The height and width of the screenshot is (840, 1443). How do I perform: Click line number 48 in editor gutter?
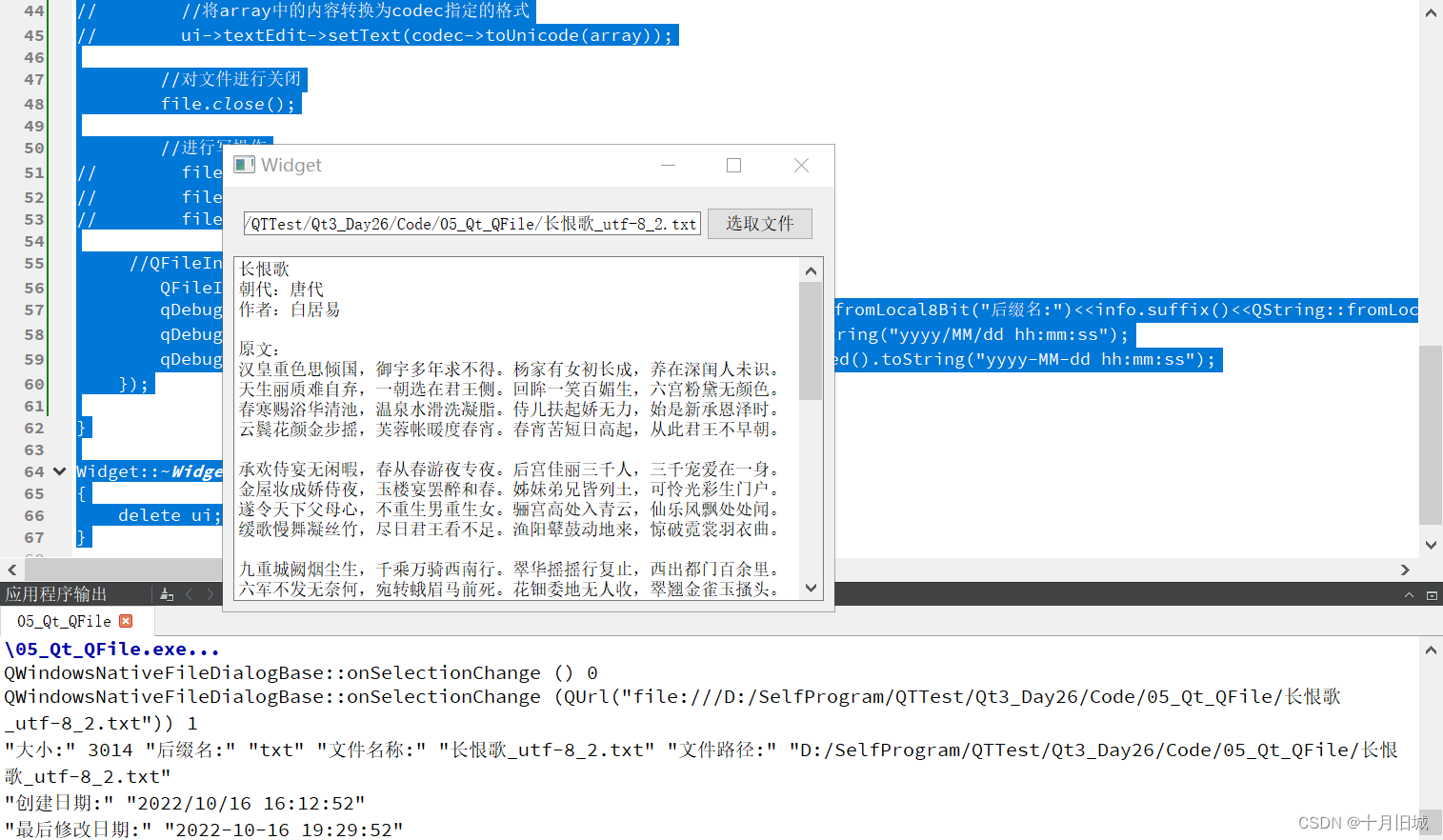[x=34, y=104]
